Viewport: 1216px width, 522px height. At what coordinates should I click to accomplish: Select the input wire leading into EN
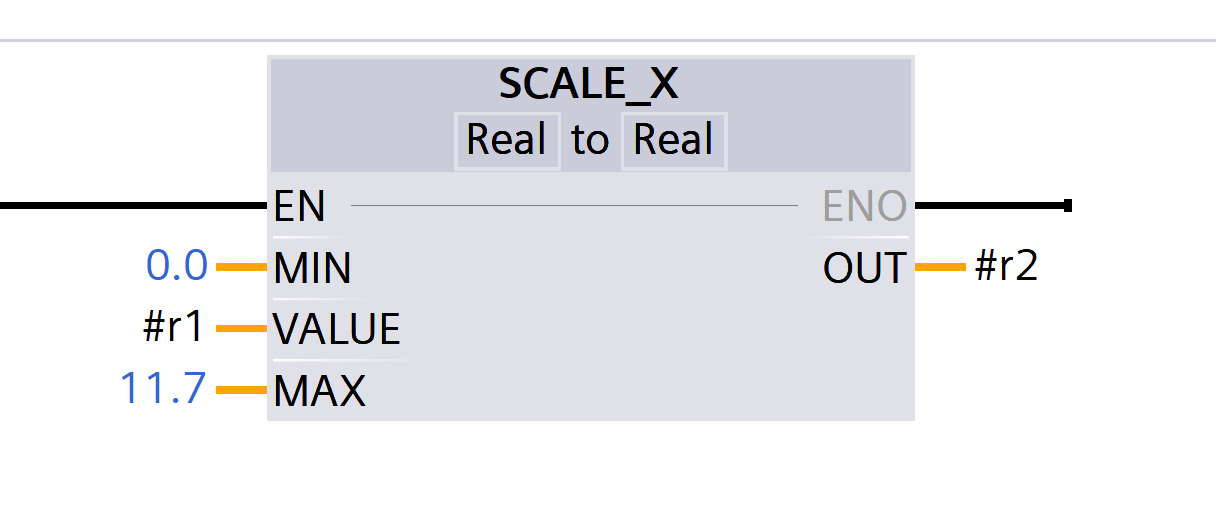click(130, 206)
